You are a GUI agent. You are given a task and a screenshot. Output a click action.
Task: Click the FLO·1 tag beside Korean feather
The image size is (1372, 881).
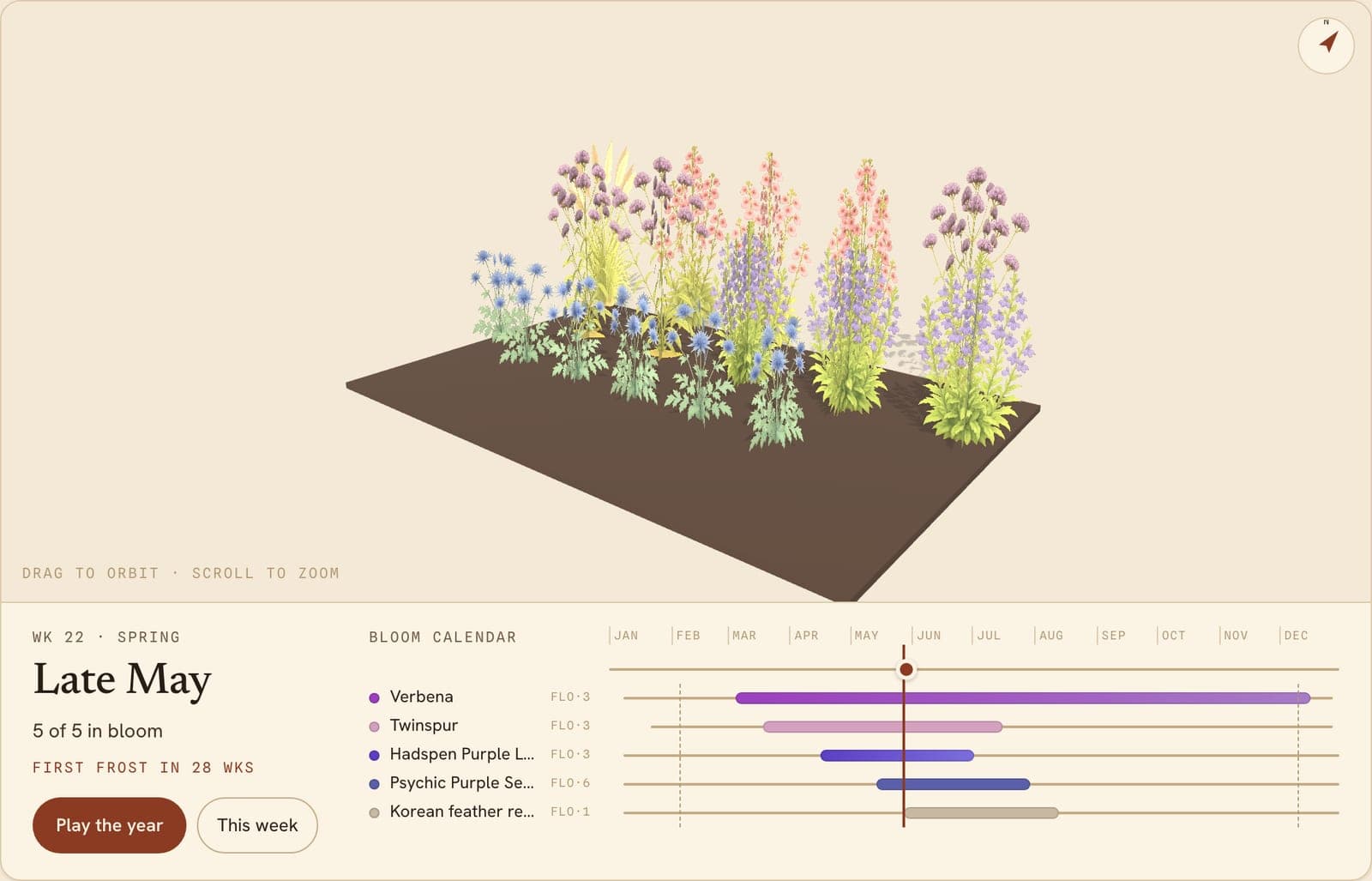[x=570, y=812]
